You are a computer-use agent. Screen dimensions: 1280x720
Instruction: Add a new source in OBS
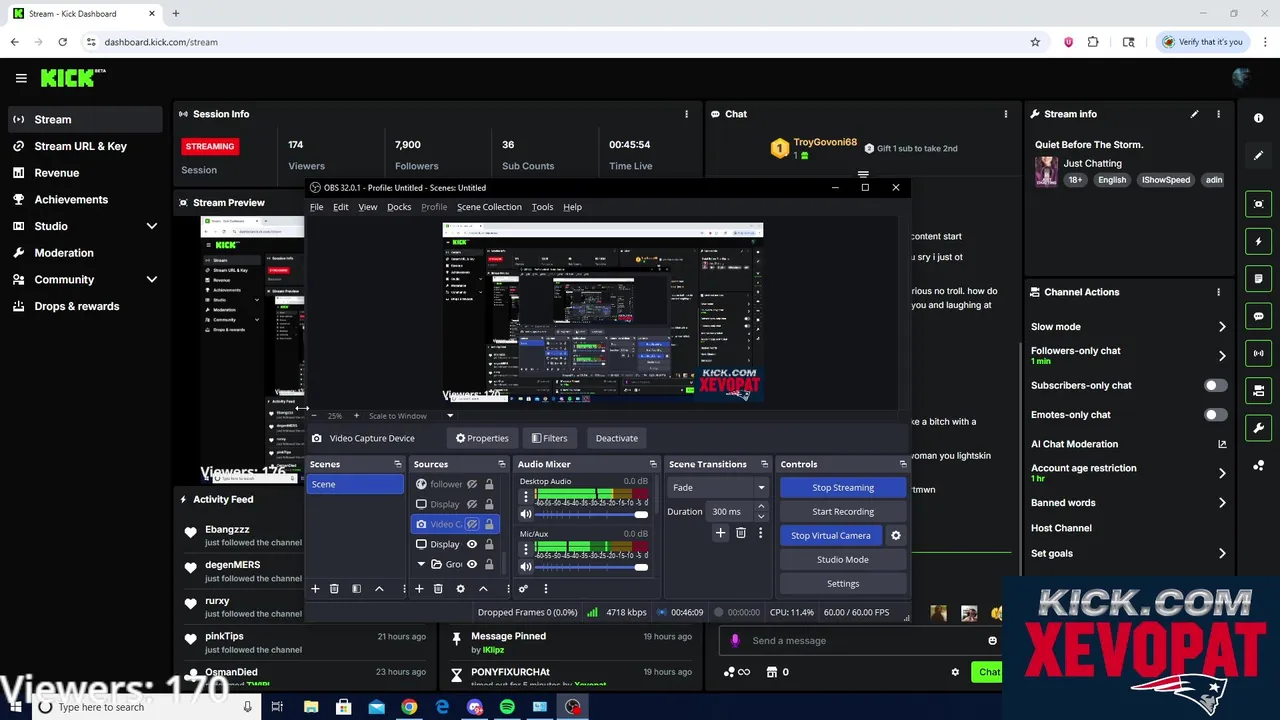(419, 589)
